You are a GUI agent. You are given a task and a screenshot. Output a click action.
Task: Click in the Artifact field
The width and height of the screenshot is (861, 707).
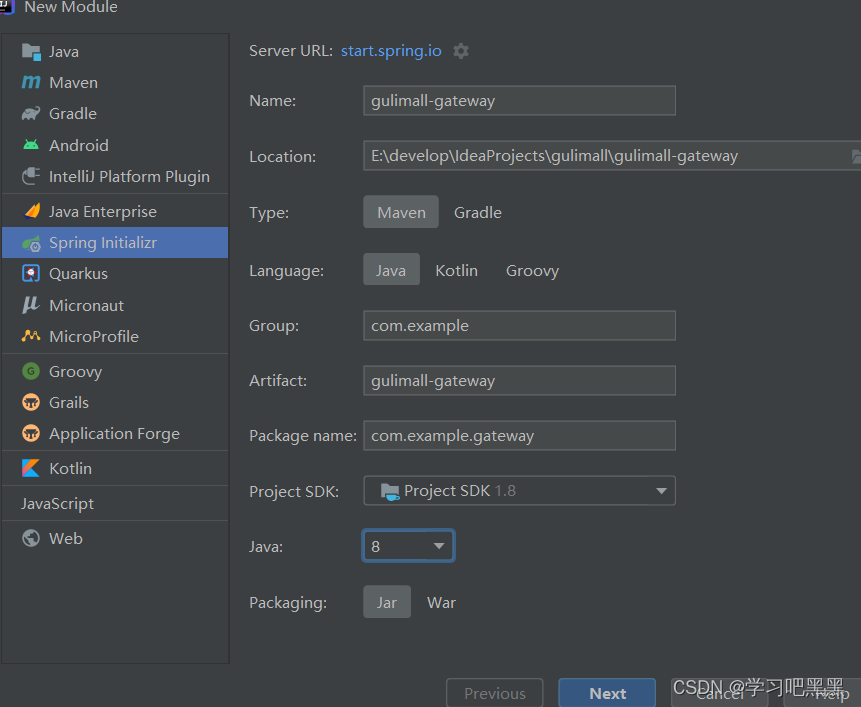pos(519,380)
